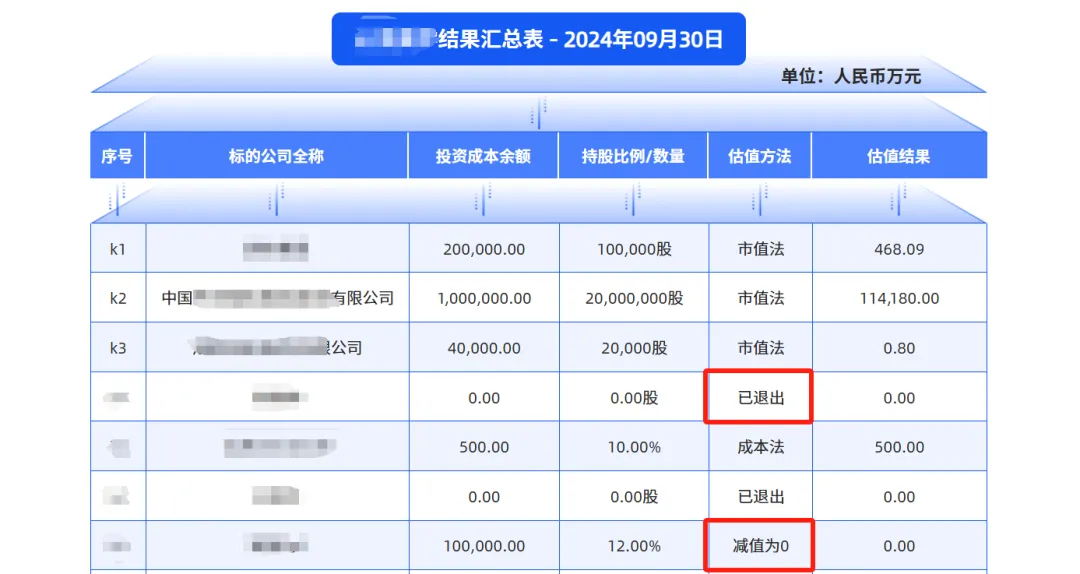Click the 估值结果 column header
Image resolution: width=1080 pixels, height=574 pixels.
coord(898,157)
